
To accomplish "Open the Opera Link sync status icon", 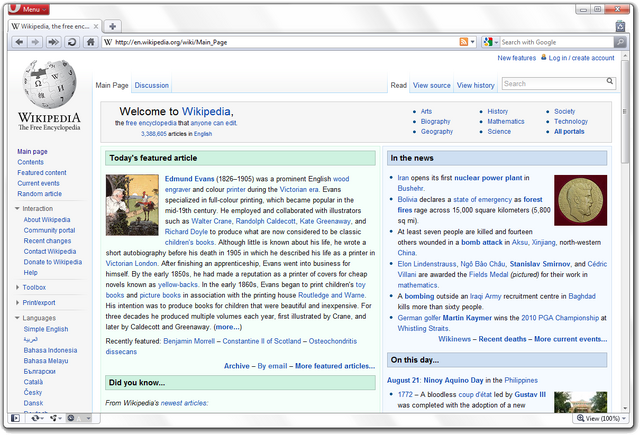I will coord(37,418).
